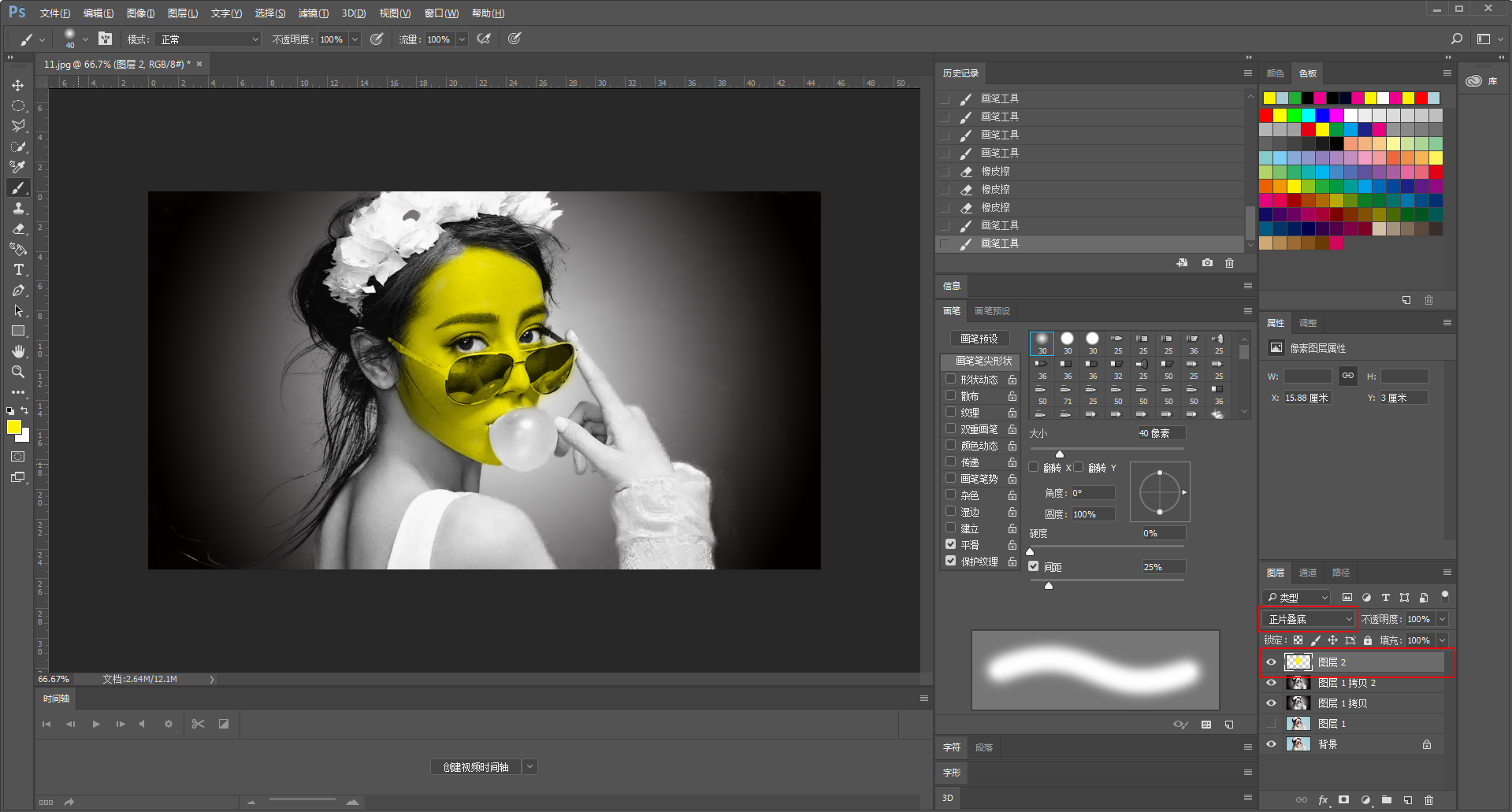Open 流量 dropdown arrow in options bar
Screen dimensions: 1512x812
(x=462, y=39)
